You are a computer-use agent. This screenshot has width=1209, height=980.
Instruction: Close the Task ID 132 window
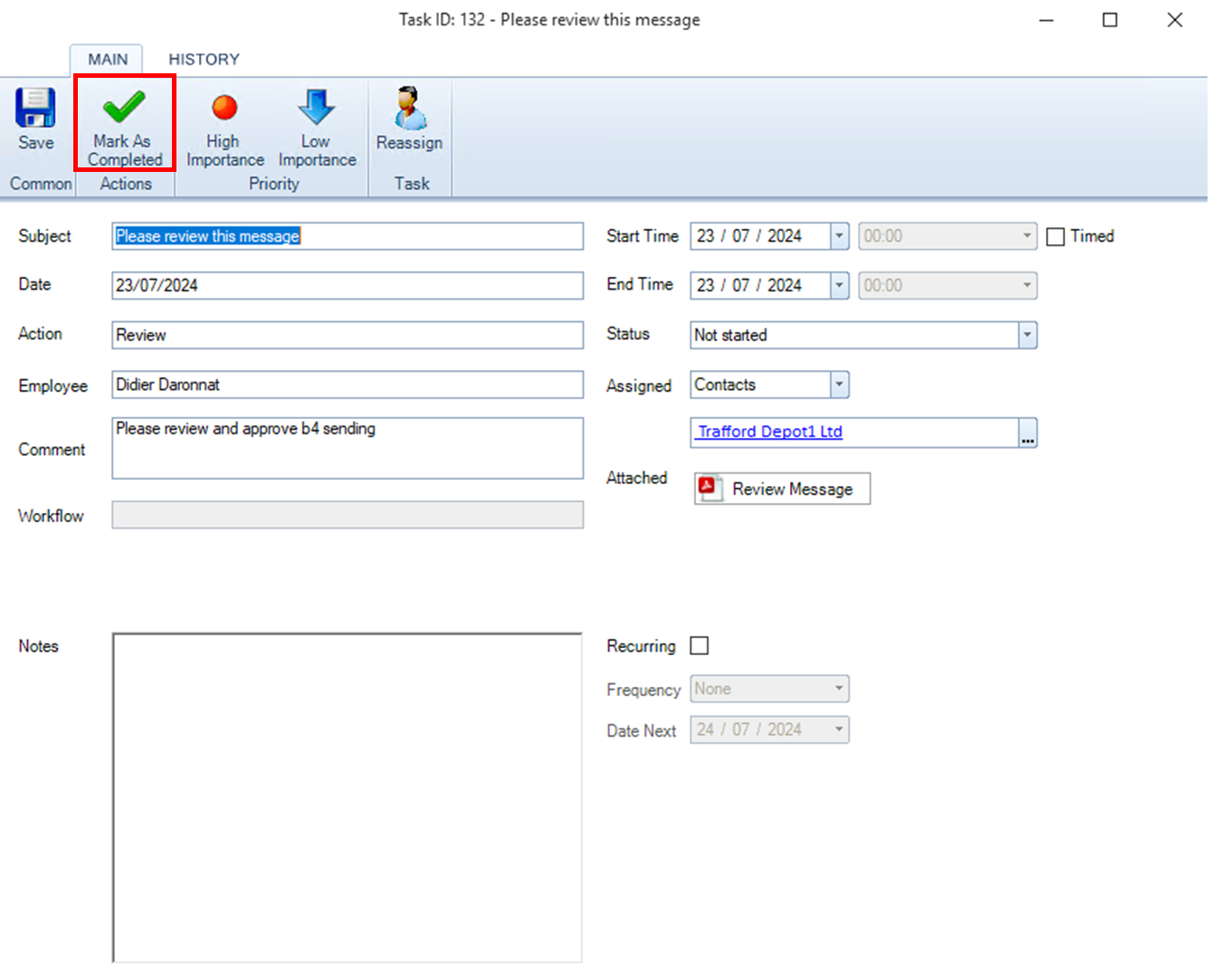[x=1175, y=20]
